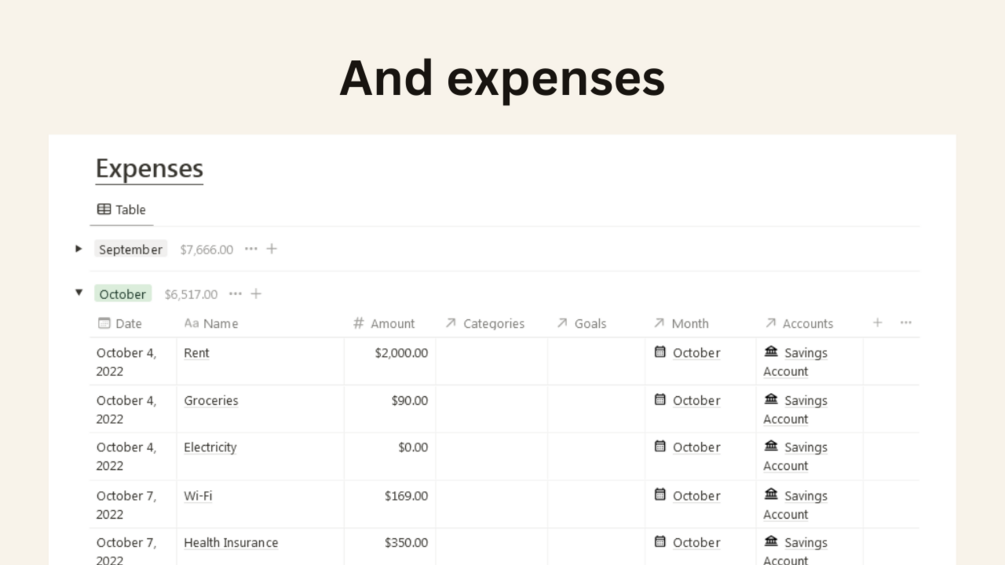Click the Amount column header

coord(392,324)
